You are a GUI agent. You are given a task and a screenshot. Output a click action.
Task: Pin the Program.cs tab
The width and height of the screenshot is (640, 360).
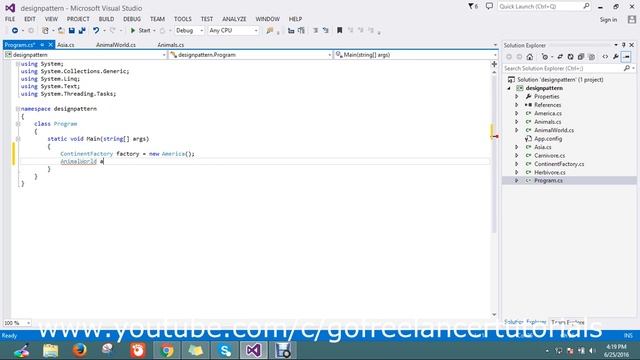(x=42, y=45)
